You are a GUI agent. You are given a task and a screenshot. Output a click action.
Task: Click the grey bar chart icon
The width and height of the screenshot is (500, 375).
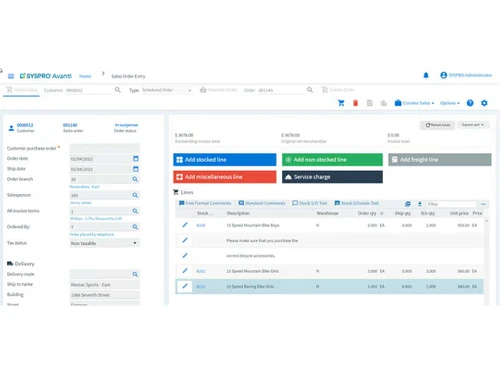pyautogui.click(x=384, y=103)
